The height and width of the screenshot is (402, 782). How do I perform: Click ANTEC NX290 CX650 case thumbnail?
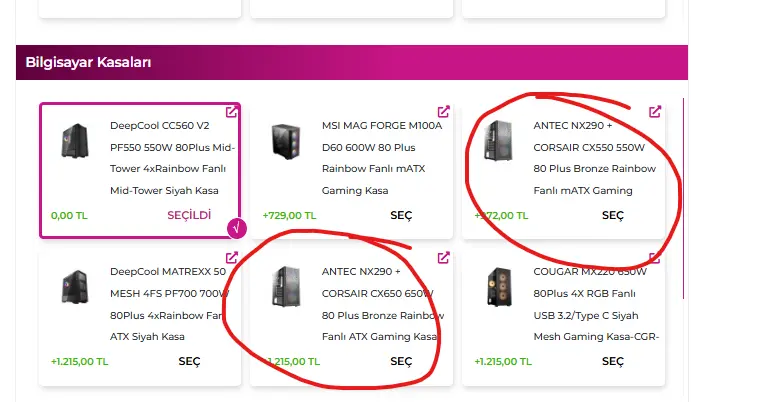[286, 286]
